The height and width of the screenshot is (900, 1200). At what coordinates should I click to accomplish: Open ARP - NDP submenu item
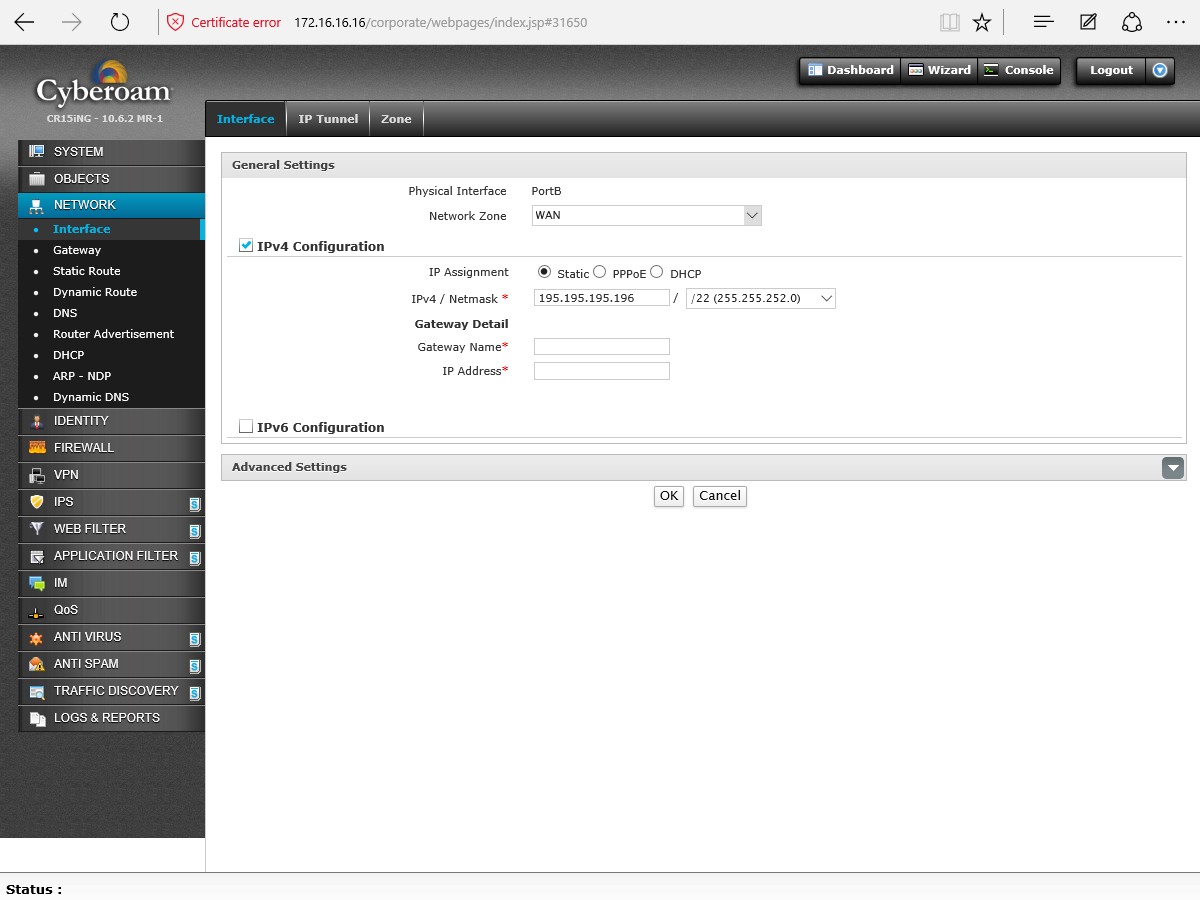[82, 376]
